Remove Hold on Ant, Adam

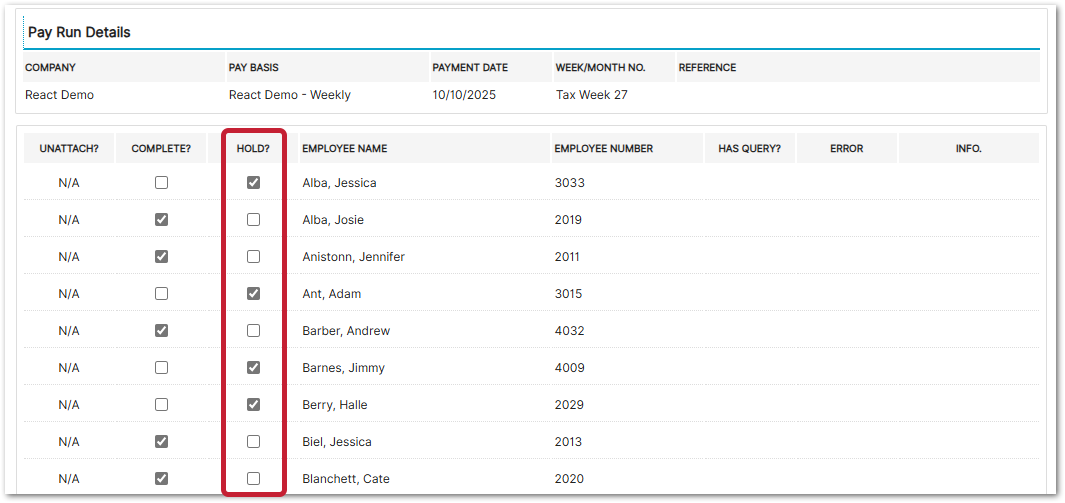[253, 294]
